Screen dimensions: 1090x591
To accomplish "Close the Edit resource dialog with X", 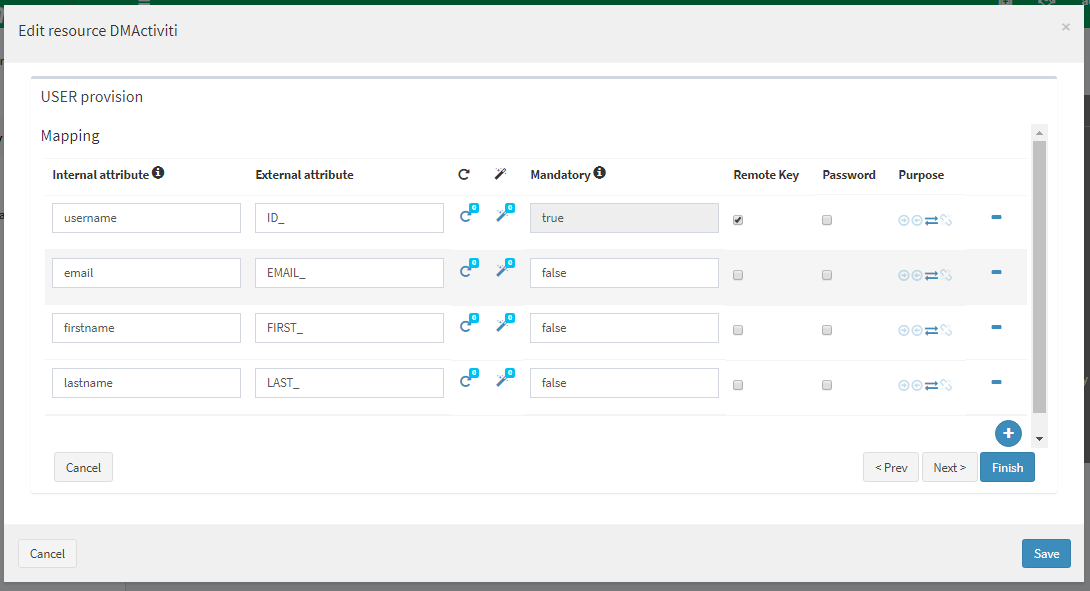I will [1066, 27].
